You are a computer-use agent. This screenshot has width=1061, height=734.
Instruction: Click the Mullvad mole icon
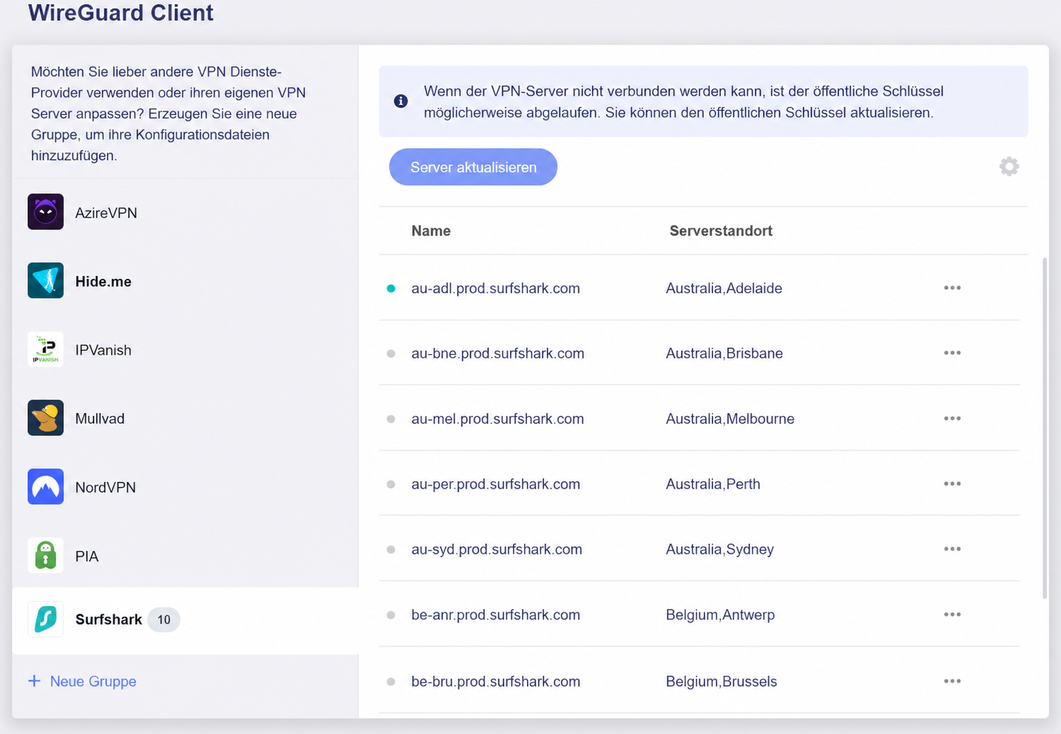(x=45, y=417)
